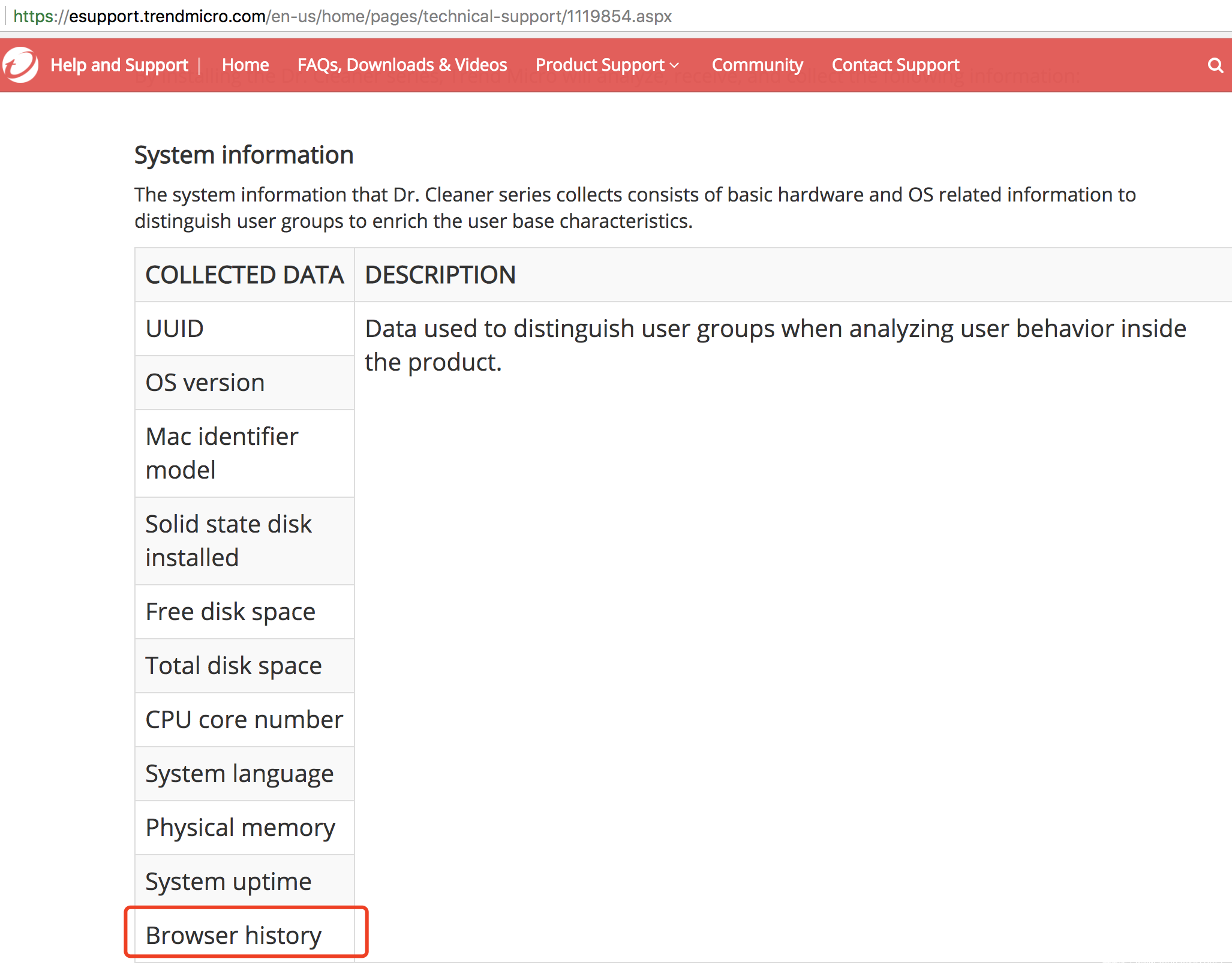Click the System information heading
The image size is (1232, 974).
[244, 155]
